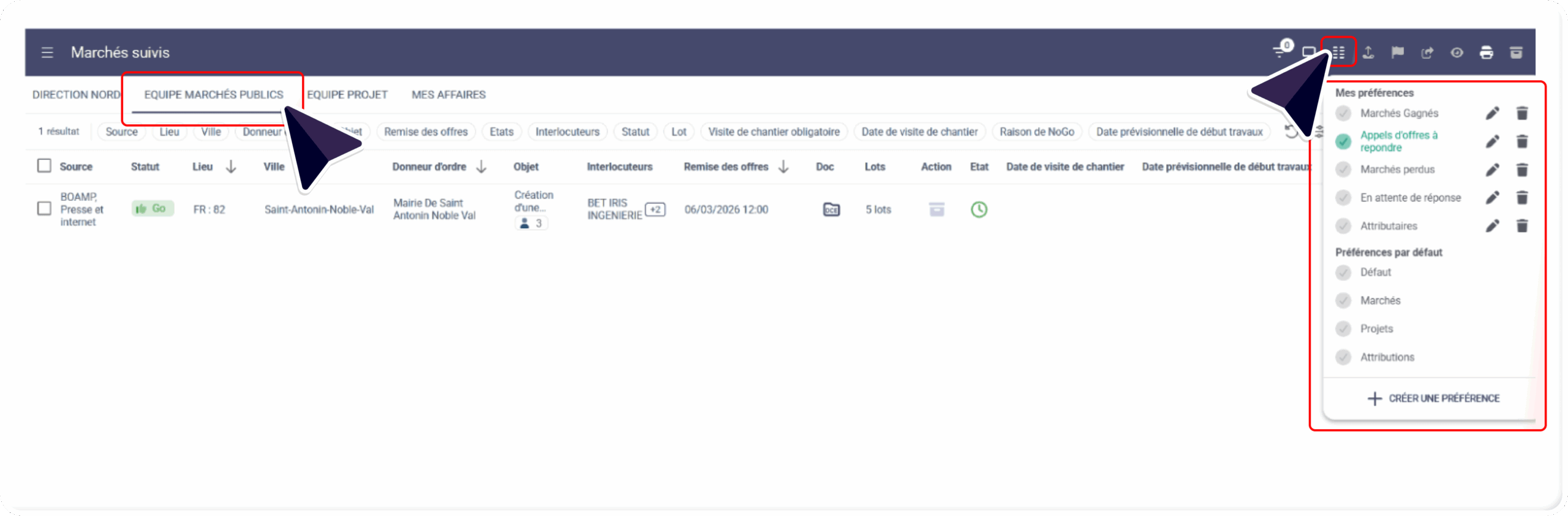The image size is (1568, 516).
Task: Click the print icon in header
Action: click(x=1486, y=53)
